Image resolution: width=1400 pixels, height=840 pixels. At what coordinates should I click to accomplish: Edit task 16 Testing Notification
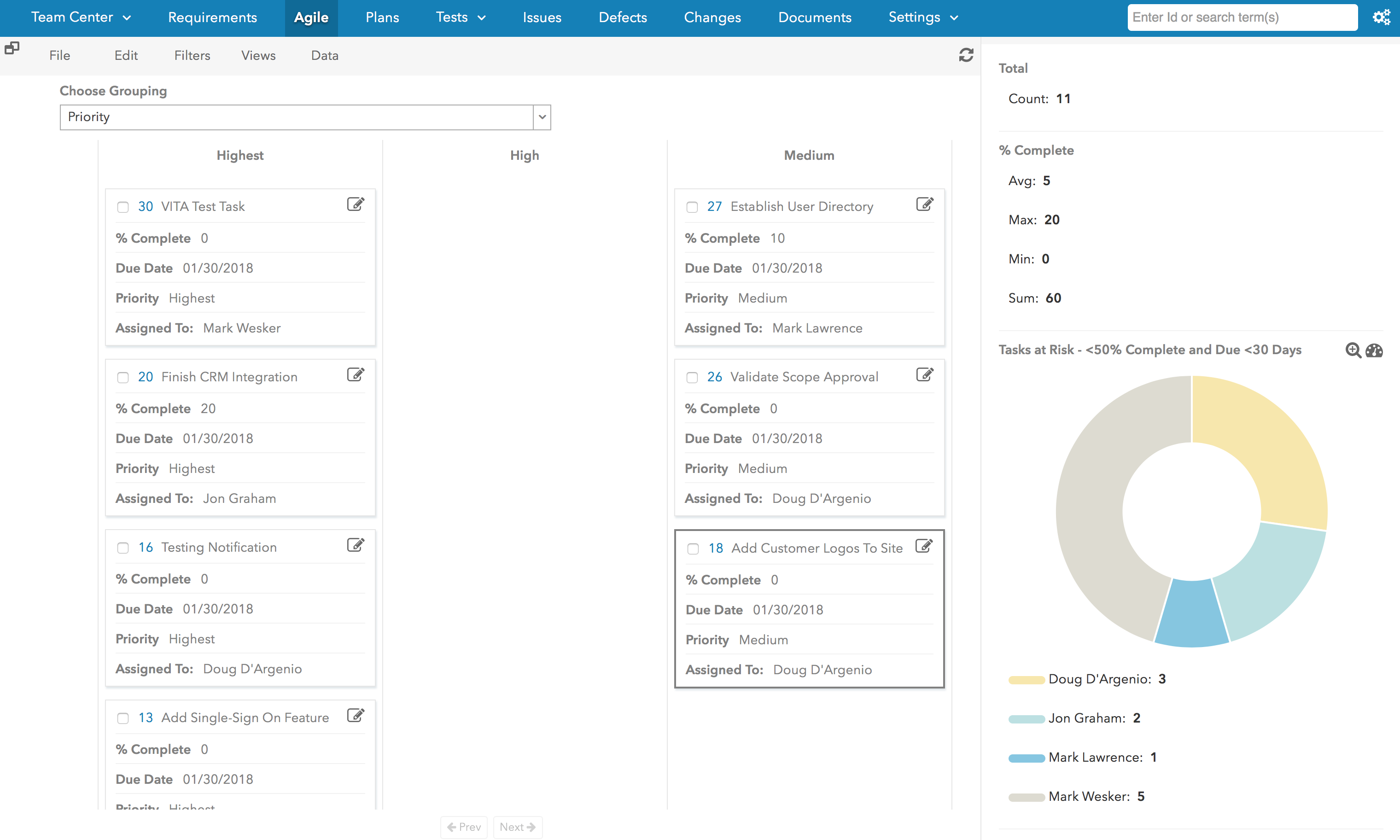(356, 545)
